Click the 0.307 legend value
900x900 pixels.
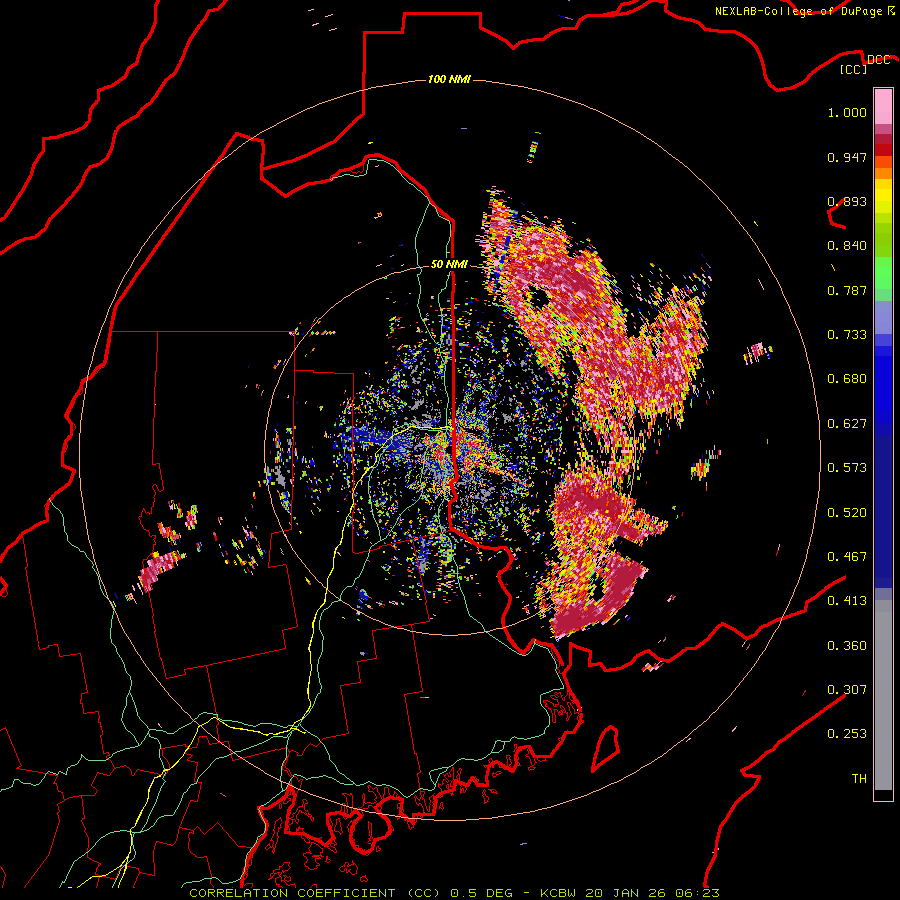click(x=847, y=690)
